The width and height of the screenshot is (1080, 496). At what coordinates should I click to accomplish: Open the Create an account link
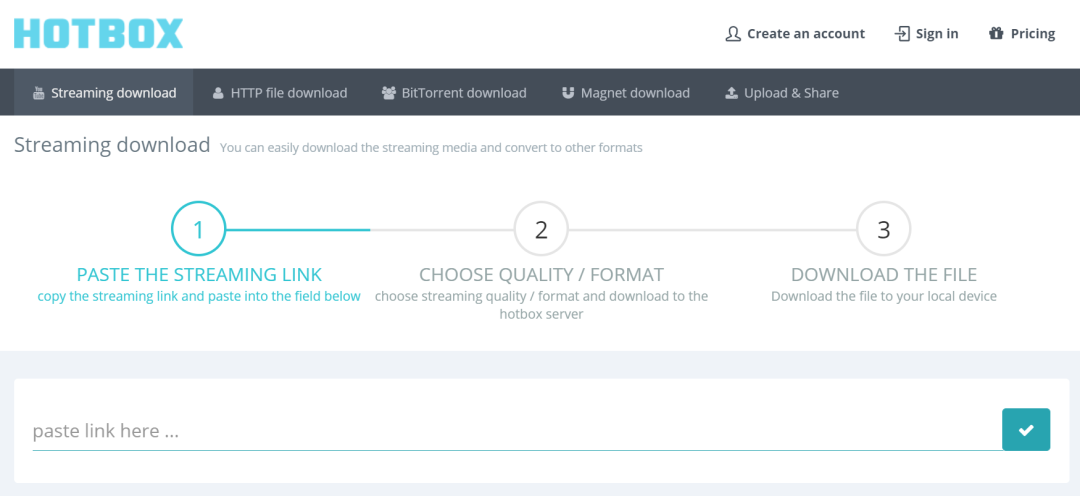[796, 34]
